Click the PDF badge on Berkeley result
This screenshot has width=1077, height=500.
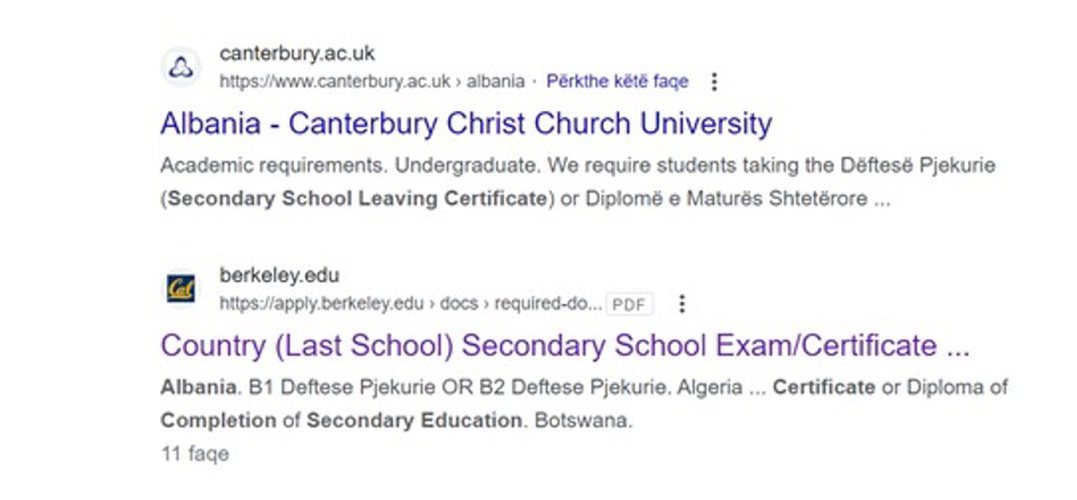(629, 304)
